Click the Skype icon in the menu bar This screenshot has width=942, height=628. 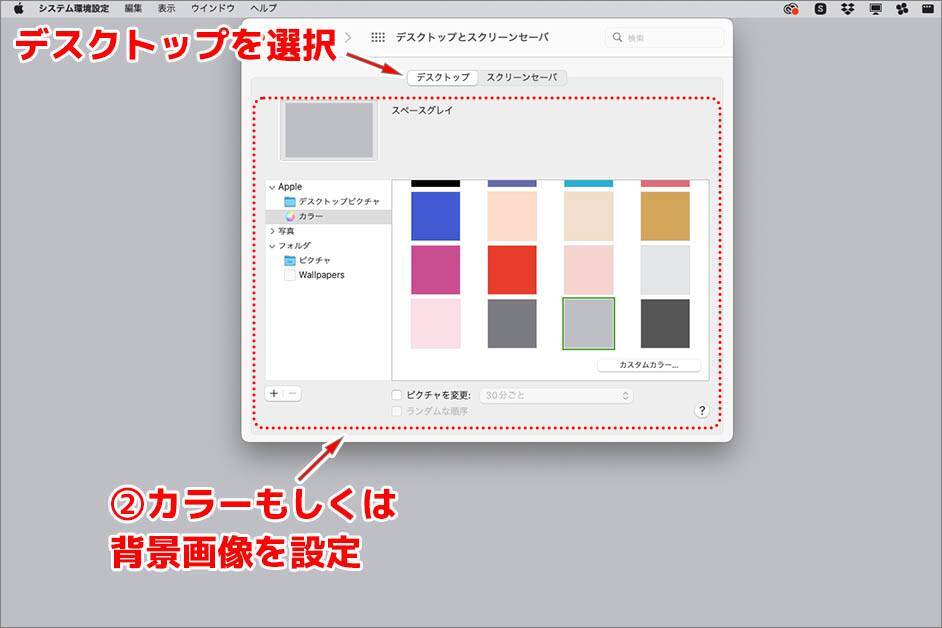click(821, 8)
